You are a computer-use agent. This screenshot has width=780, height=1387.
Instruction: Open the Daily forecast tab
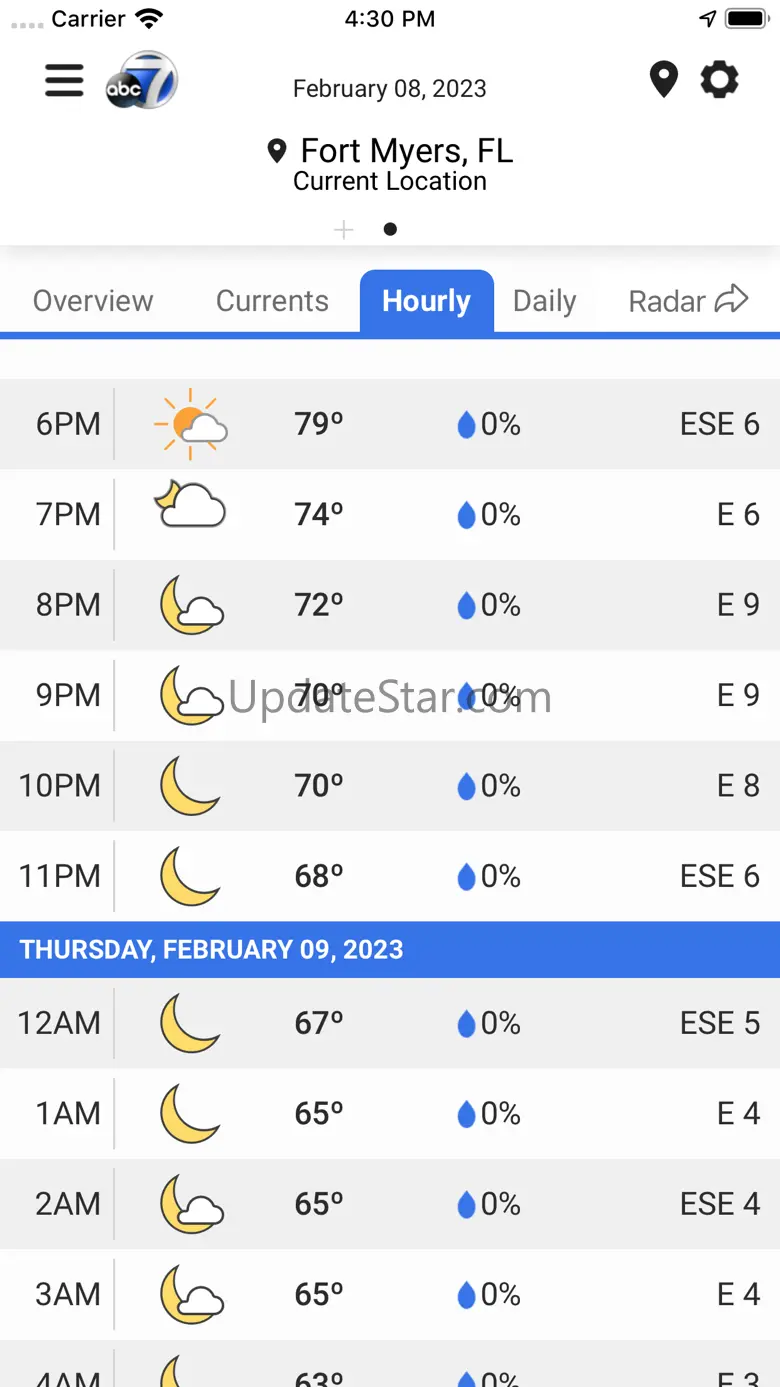pyautogui.click(x=544, y=301)
